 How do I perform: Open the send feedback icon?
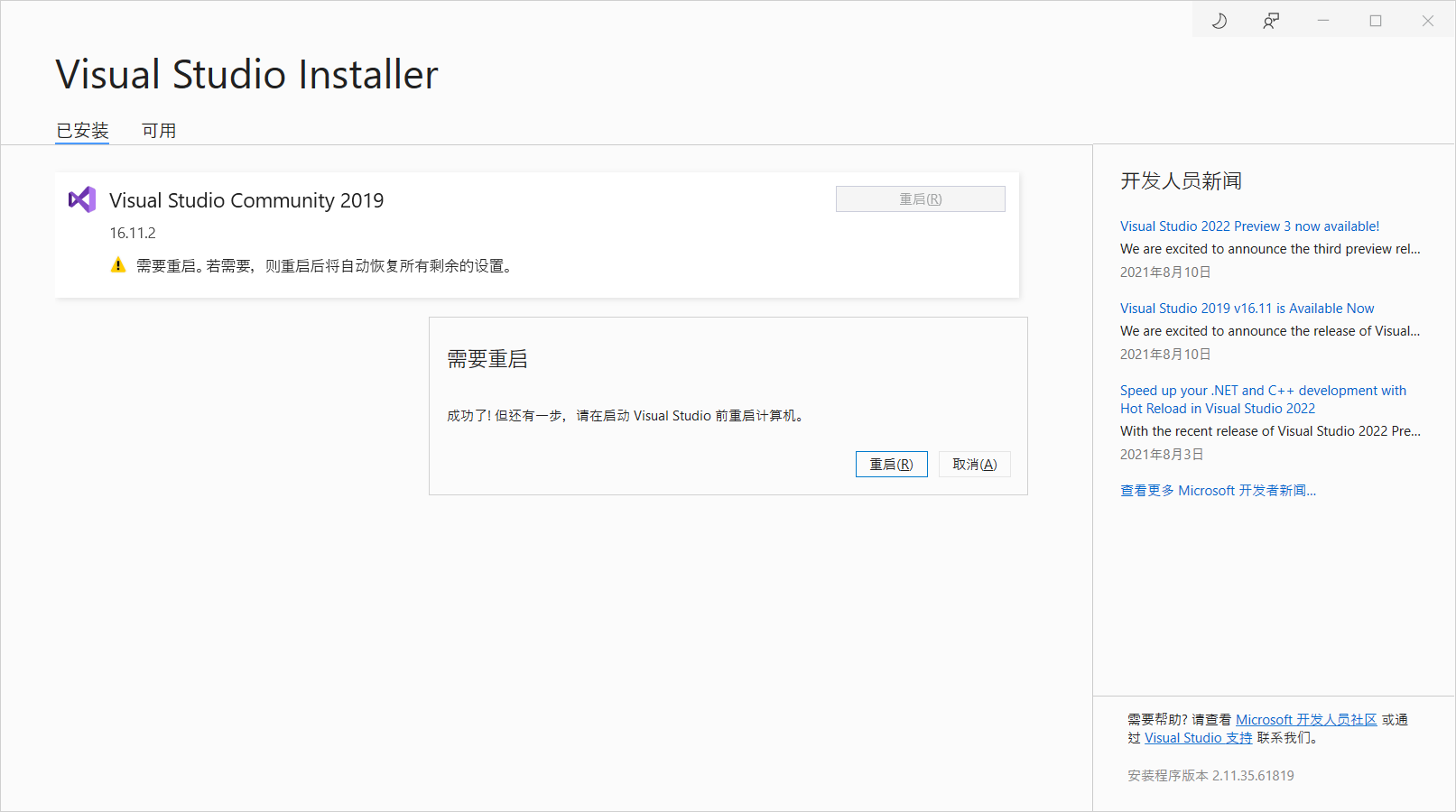point(1271,21)
